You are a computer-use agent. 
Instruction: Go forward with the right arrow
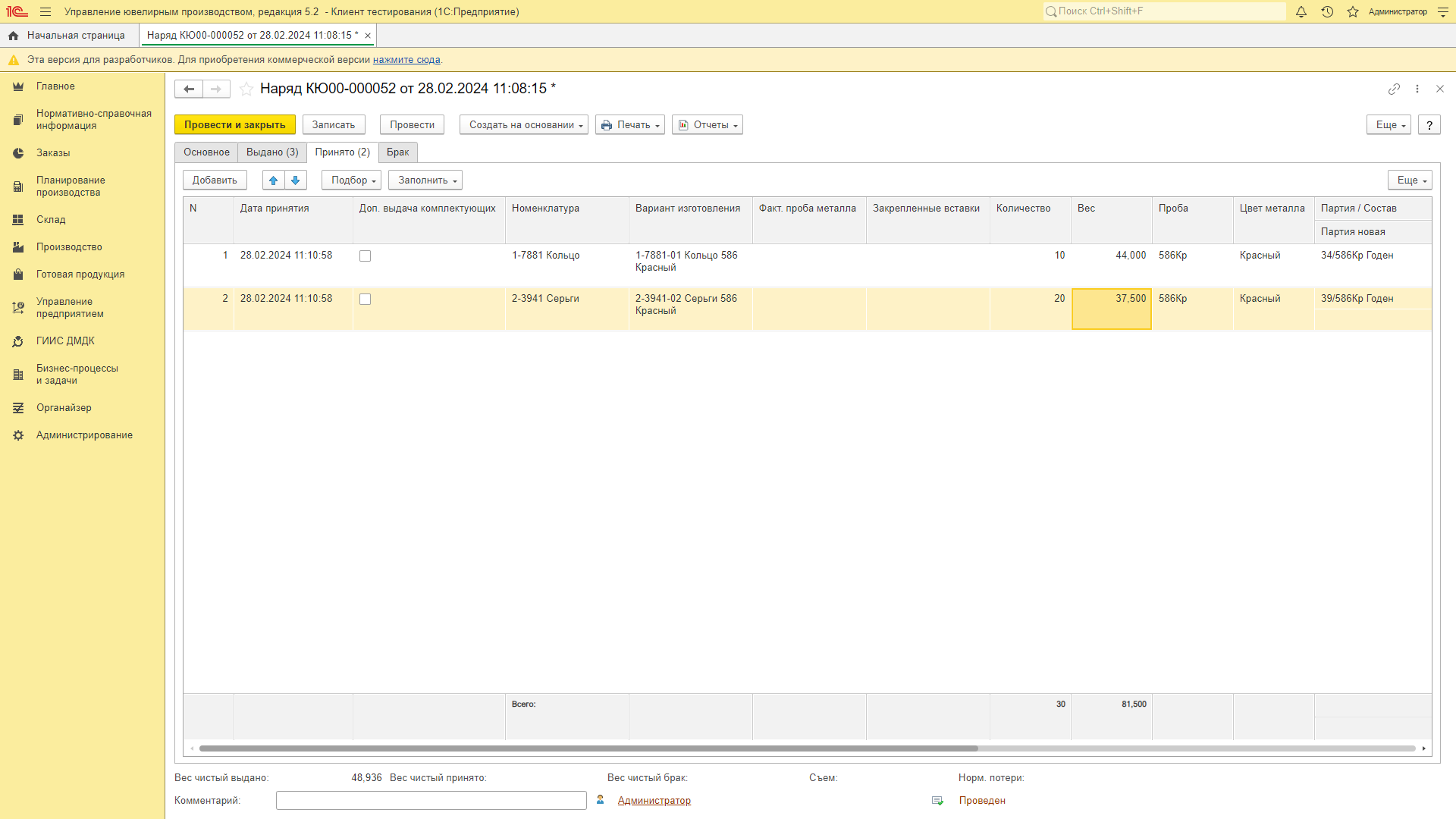click(216, 89)
